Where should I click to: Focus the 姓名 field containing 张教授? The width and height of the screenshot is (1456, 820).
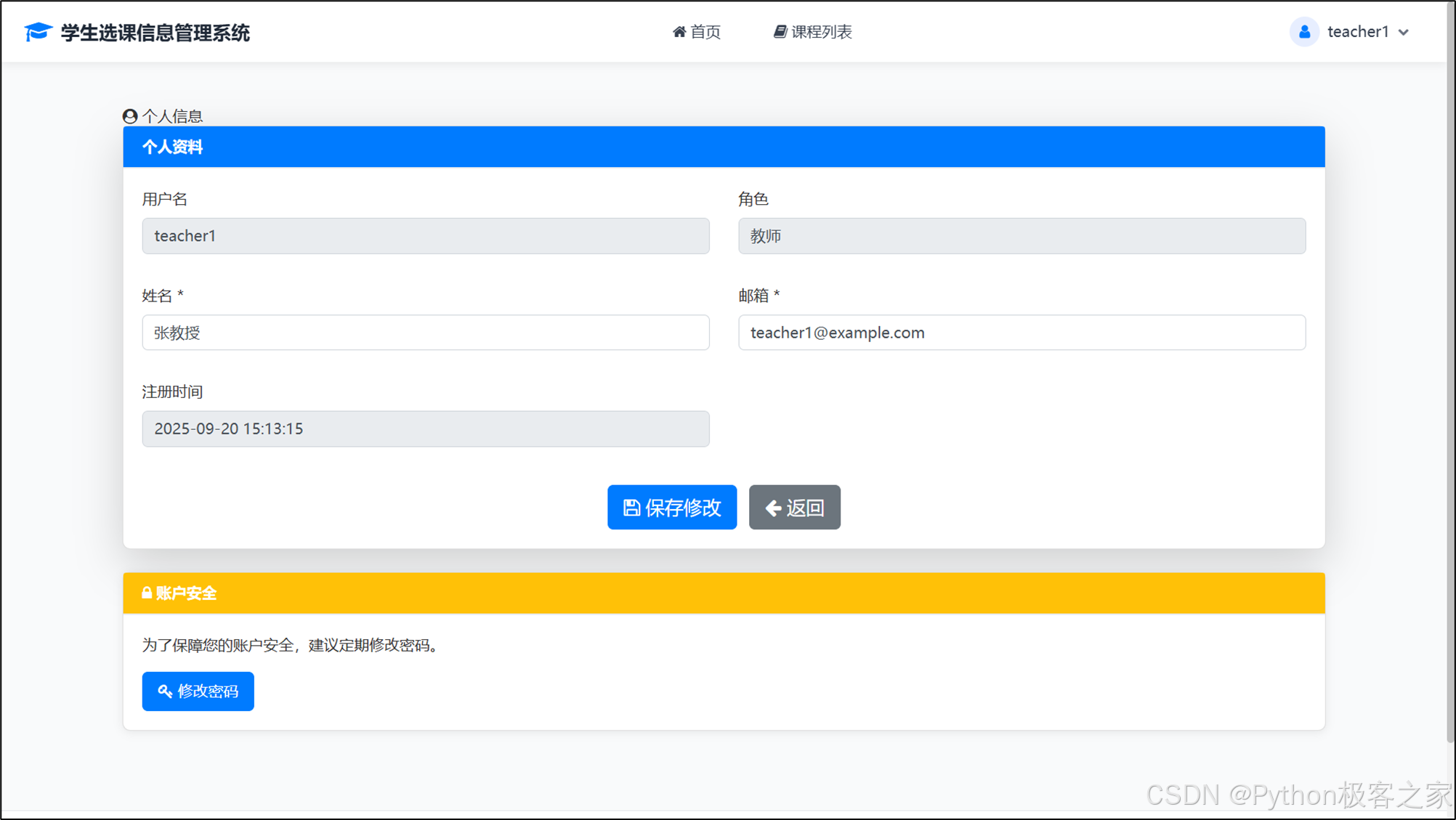[x=425, y=333]
